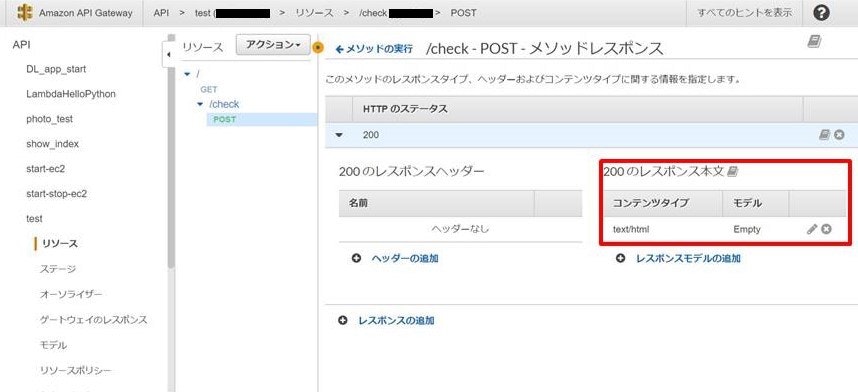
Task: Select the POST method under /check
Action: [225, 119]
